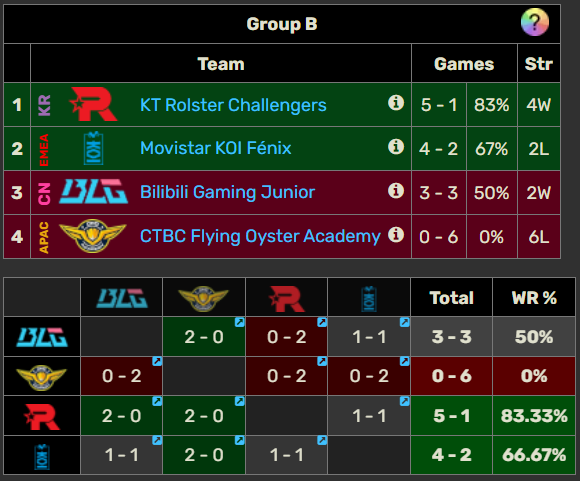Click KT Rolster row logo in crosstable

(x=42, y=417)
